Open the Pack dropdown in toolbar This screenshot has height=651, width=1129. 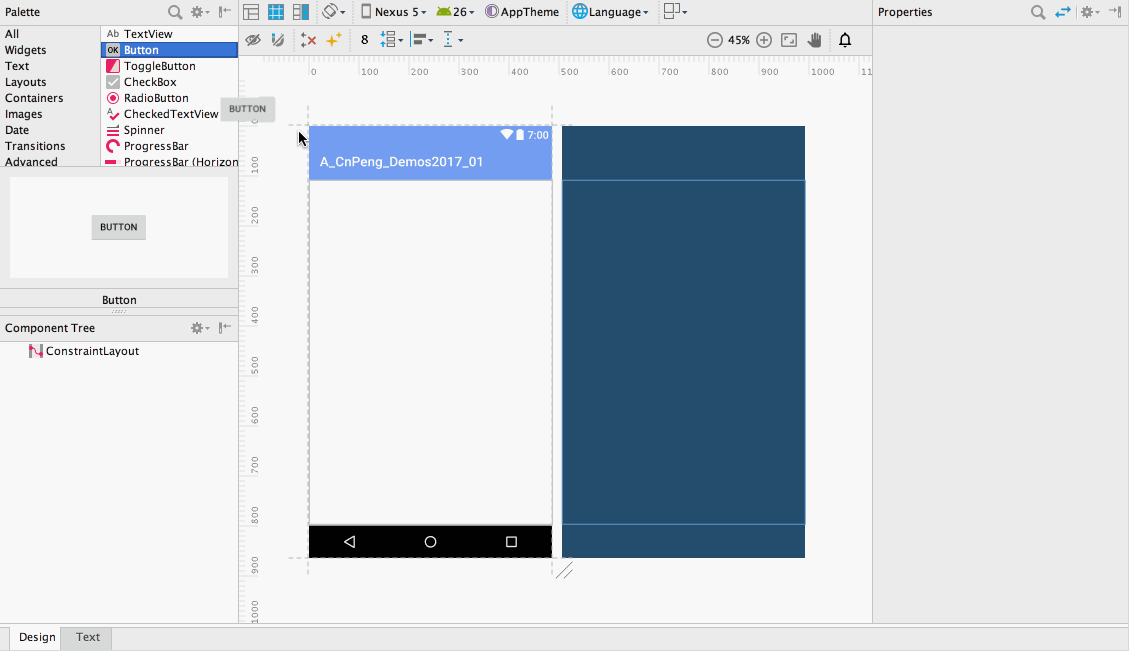(x=391, y=40)
